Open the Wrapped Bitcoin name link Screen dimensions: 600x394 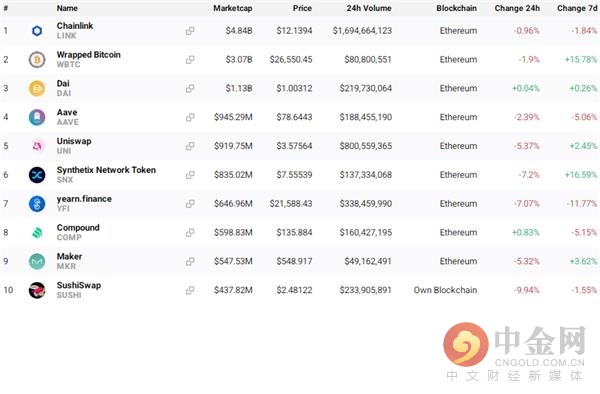point(88,55)
